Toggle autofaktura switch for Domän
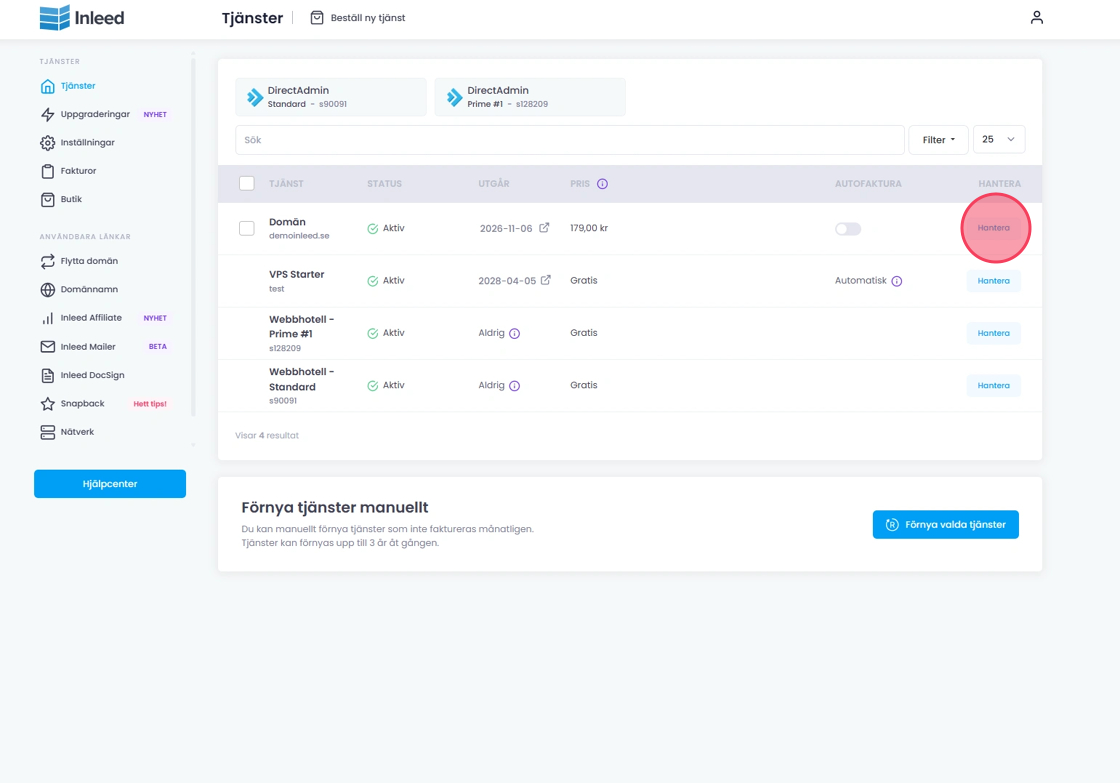The image size is (1120, 783). 847,229
